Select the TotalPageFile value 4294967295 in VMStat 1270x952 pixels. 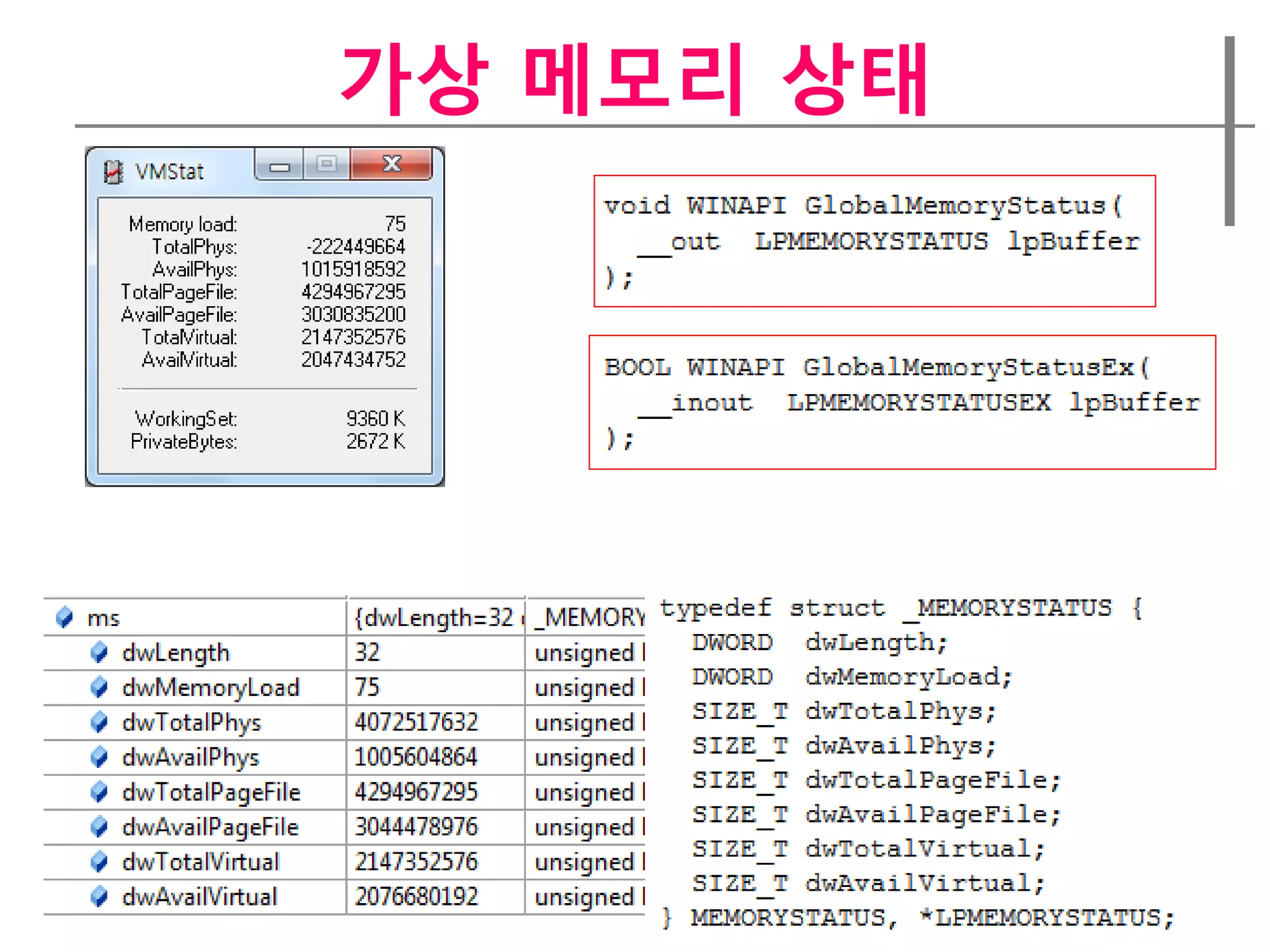pyautogui.click(x=353, y=291)
